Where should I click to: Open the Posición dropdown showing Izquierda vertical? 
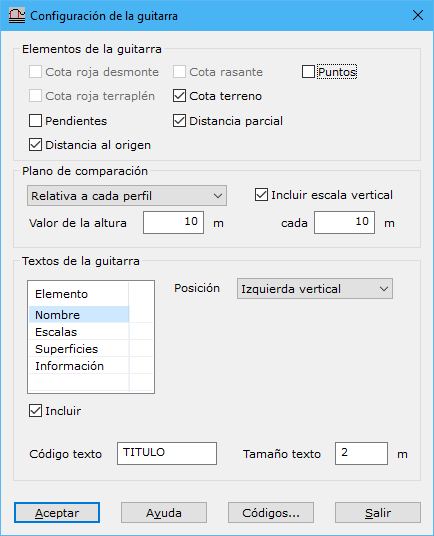315,289
